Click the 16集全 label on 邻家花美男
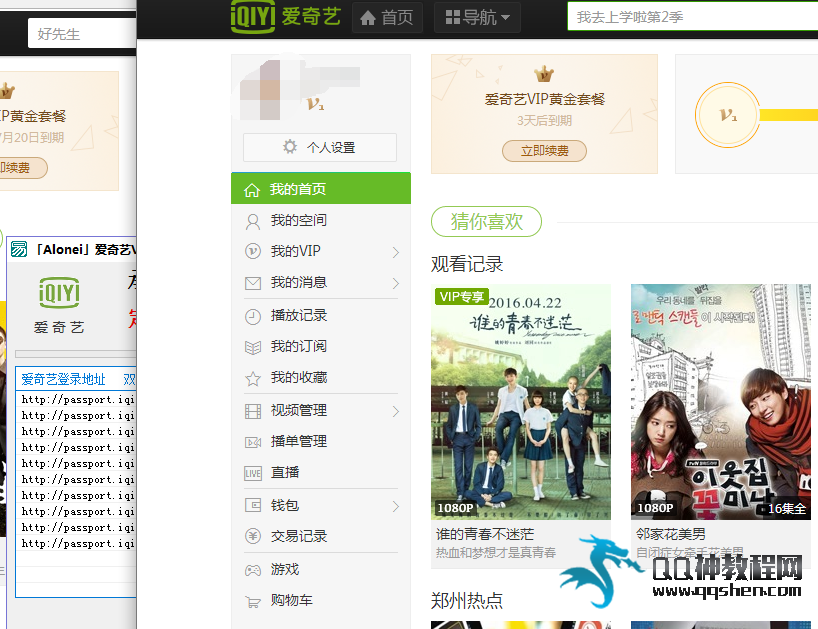Viewport: 818px width, 629px height. [x=787, y=509]
